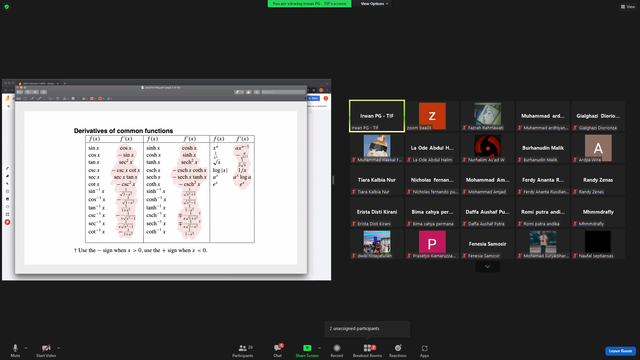Select Ferdy Ananta Rusdian's tile
640x360 pixels.
point(542,180)
